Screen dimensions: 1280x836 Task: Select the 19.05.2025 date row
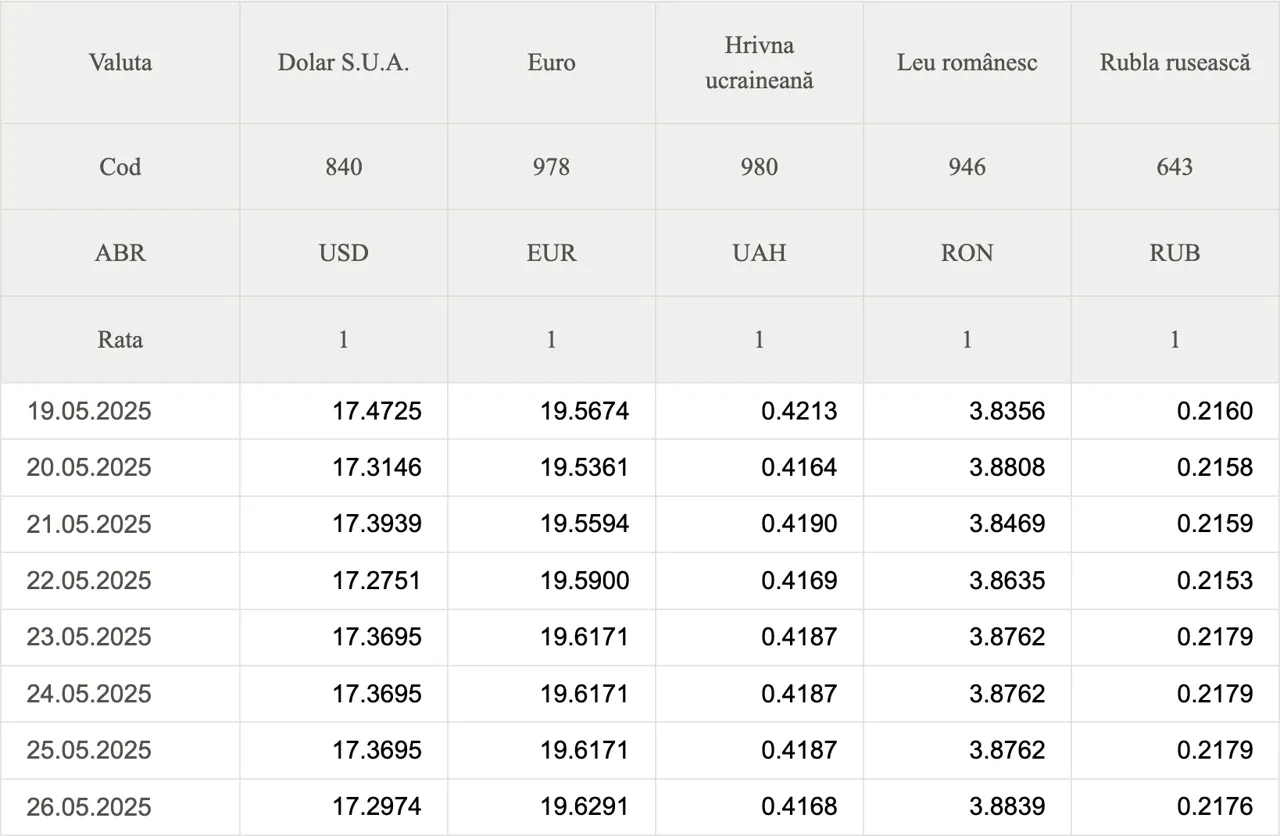coord(640,411)
